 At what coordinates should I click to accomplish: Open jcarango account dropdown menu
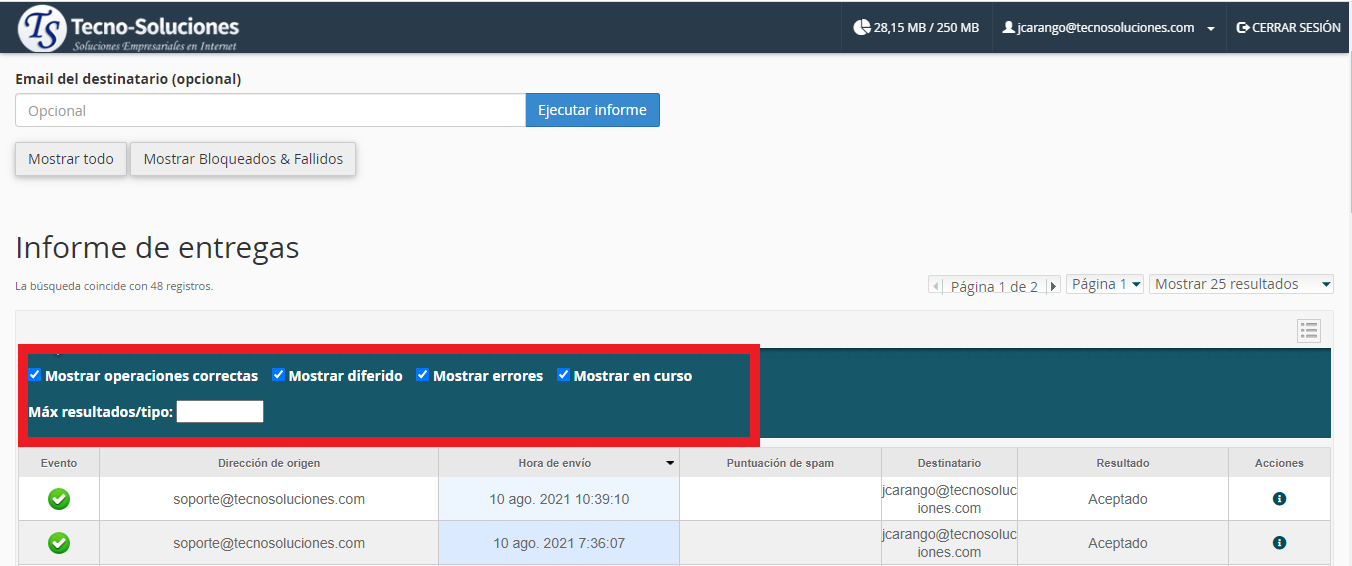(x=1109, y=28)
